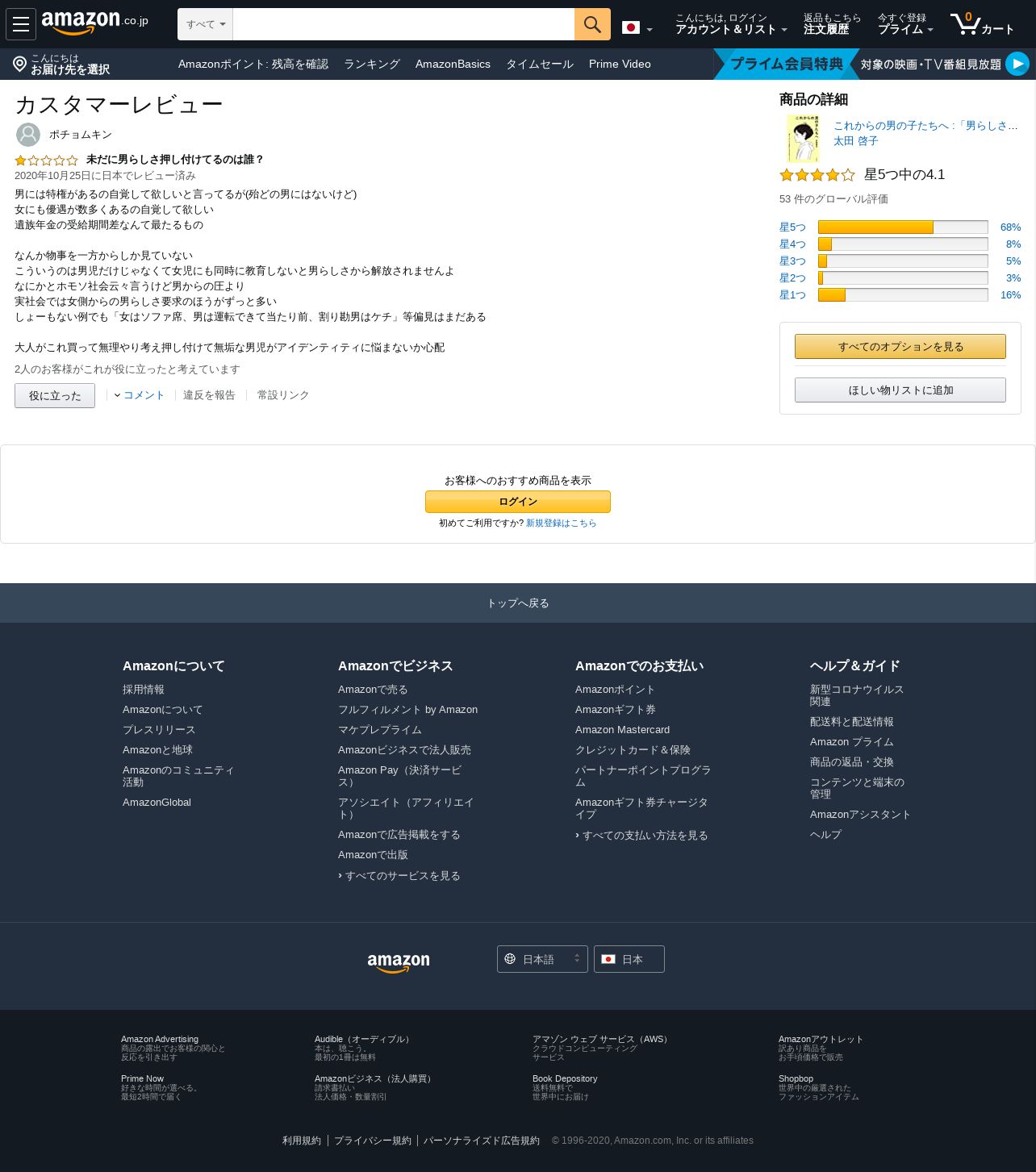Image resolution: width=1036 pixels, height=1172 pixels.
Task: Open Amazonポイント: 残高を確認
Action: [253, 64]
